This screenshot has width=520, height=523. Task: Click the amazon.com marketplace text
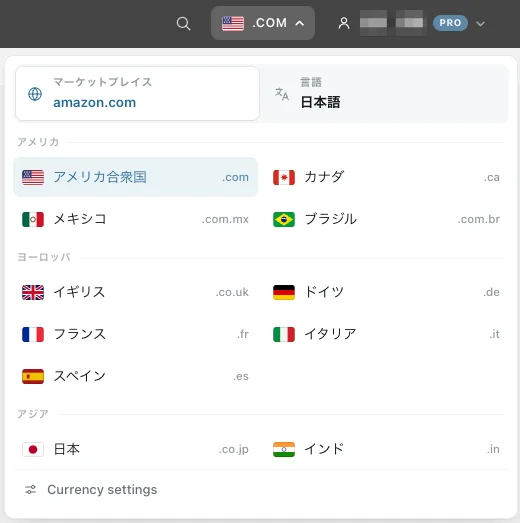point(95,102)
